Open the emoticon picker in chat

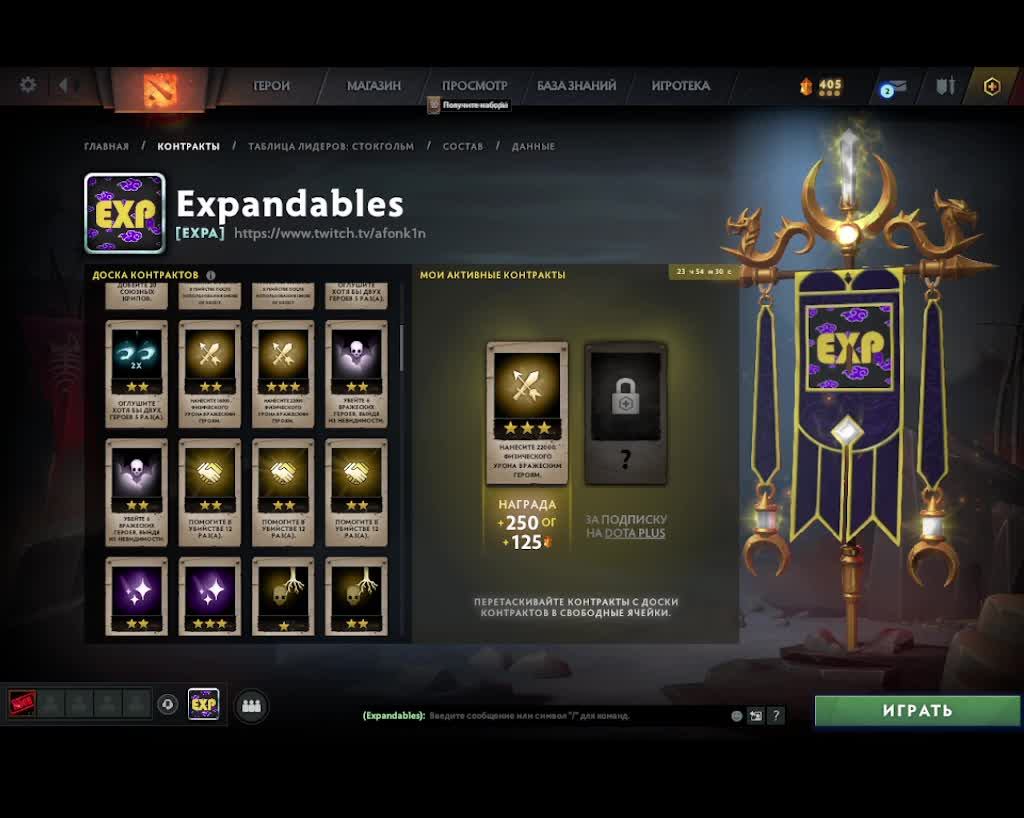(x=737, y=716)
